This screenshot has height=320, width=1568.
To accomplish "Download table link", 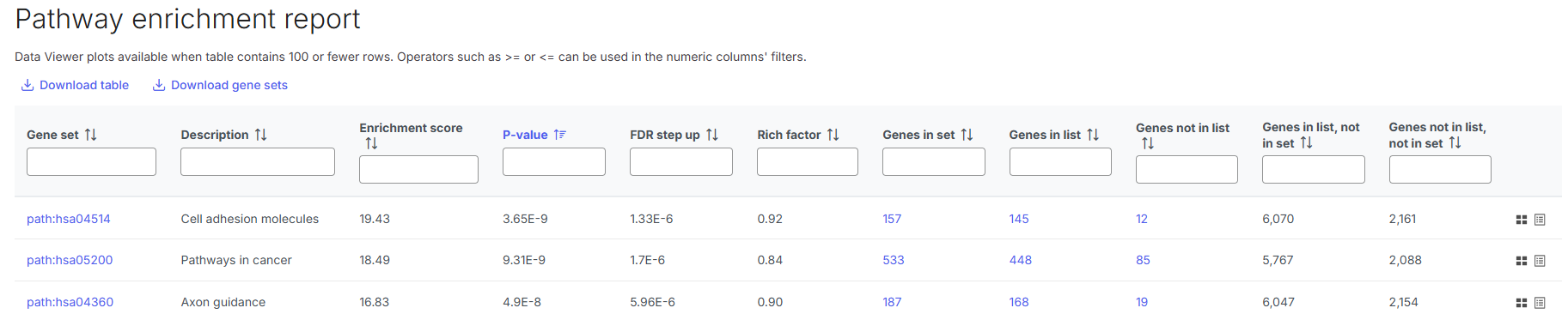I will tap(75, 85).
